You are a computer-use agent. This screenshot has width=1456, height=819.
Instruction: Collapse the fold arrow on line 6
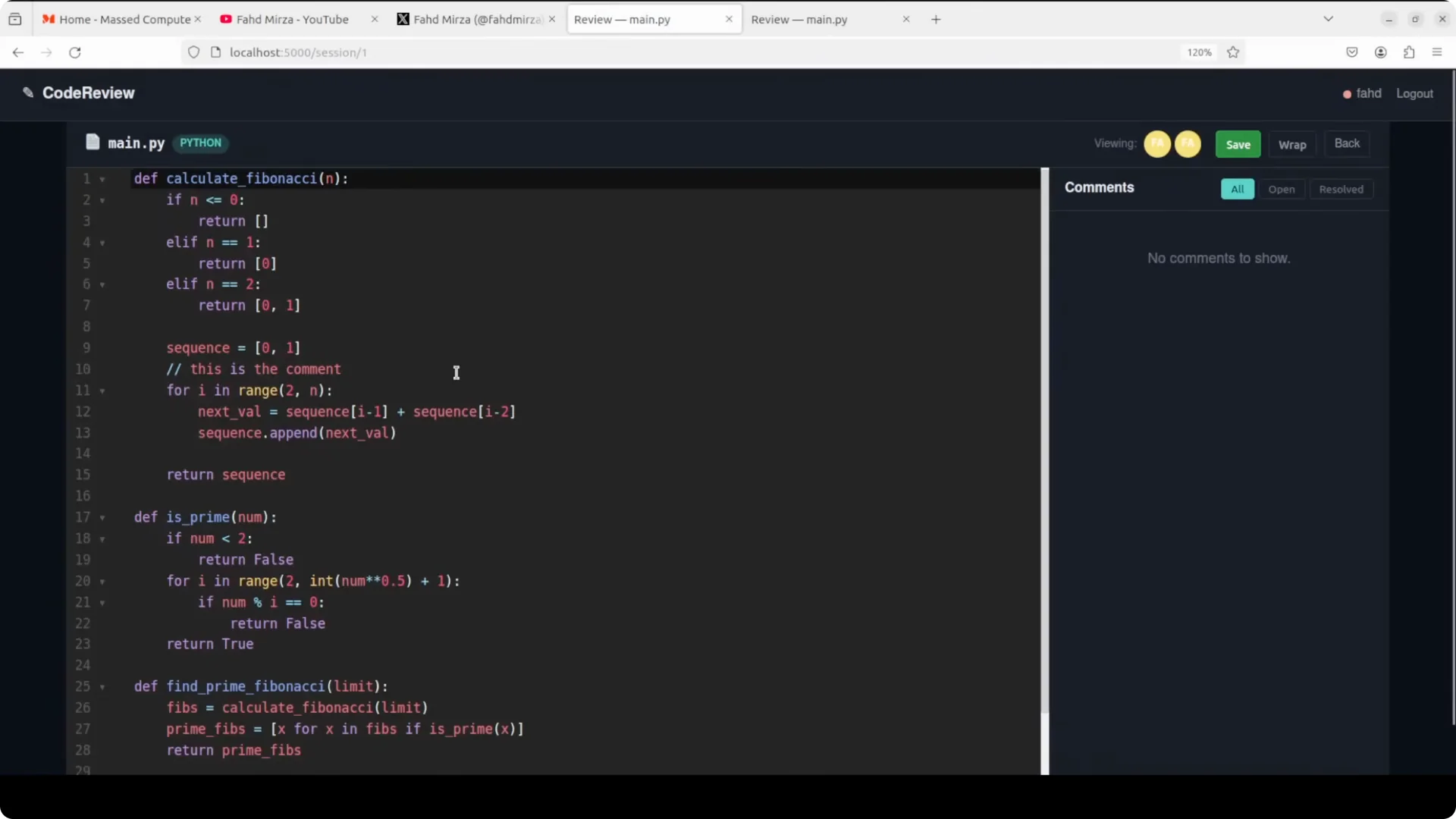102,285
